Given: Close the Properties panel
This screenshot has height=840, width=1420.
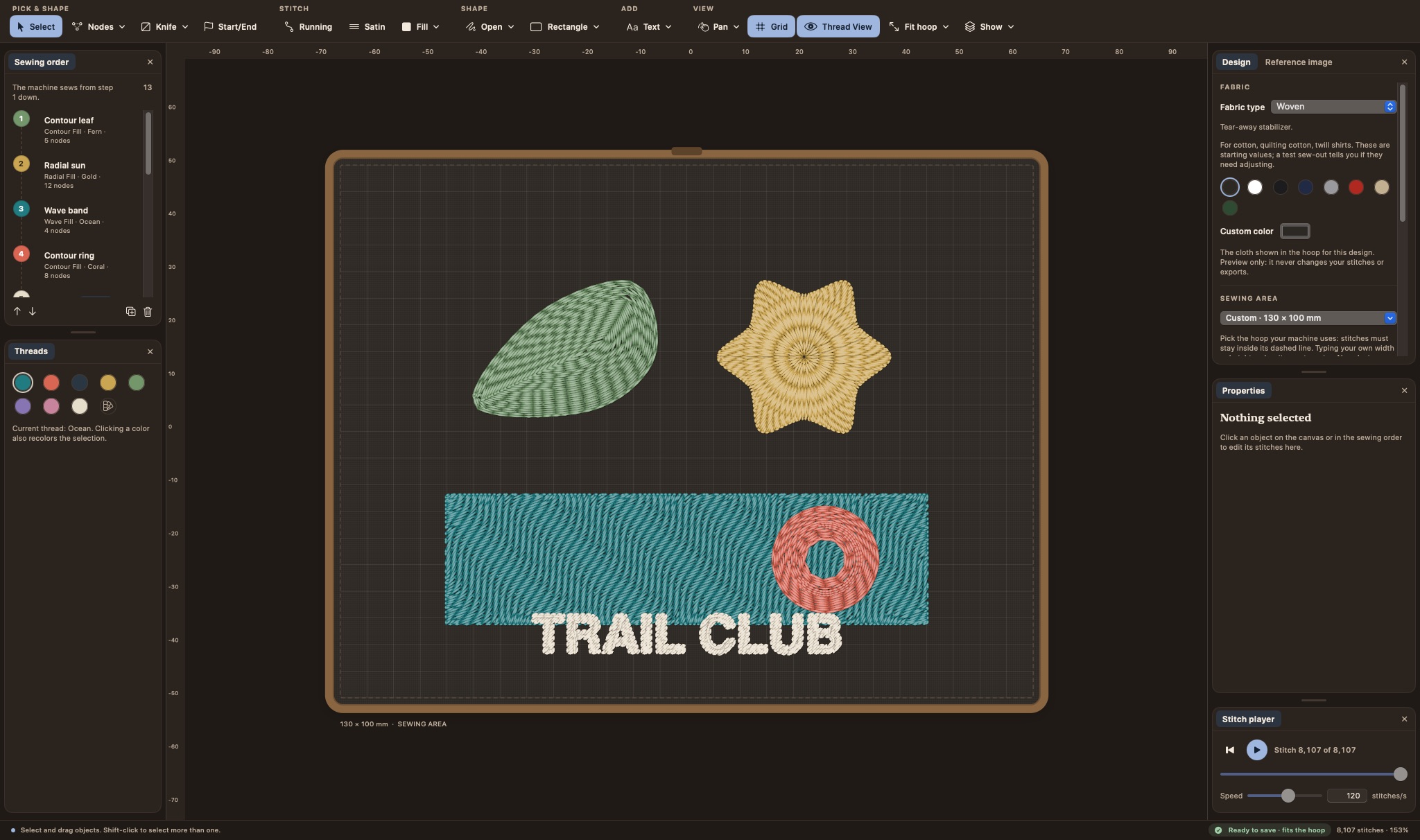Looking at the screenshot, I should pos(1405,391).
